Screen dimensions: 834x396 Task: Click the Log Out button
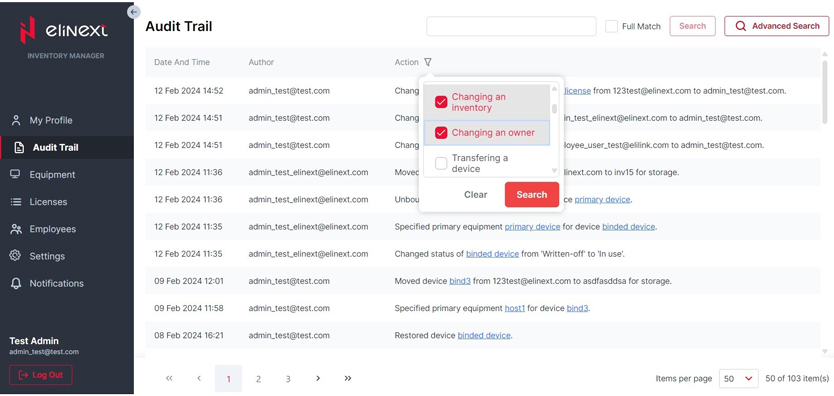(x=41, y=375)
